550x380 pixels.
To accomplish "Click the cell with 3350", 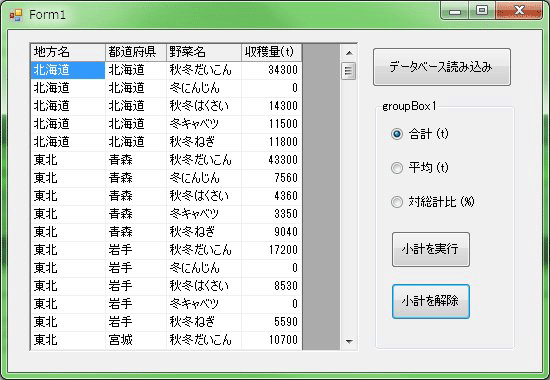I will pyautogui.click(x=271, y=214).
